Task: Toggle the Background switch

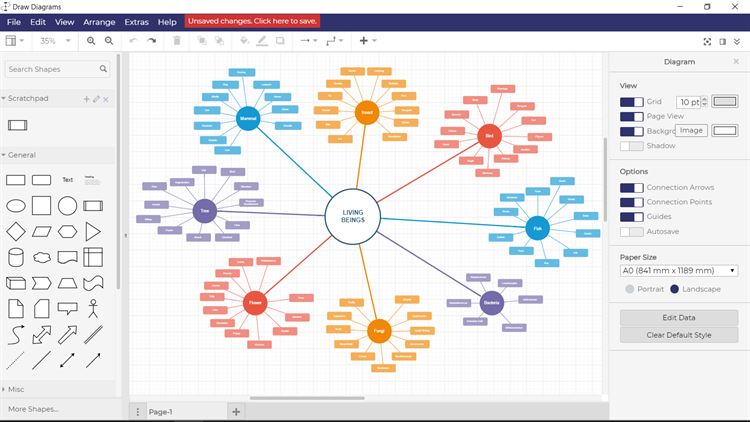Action: 631,131
